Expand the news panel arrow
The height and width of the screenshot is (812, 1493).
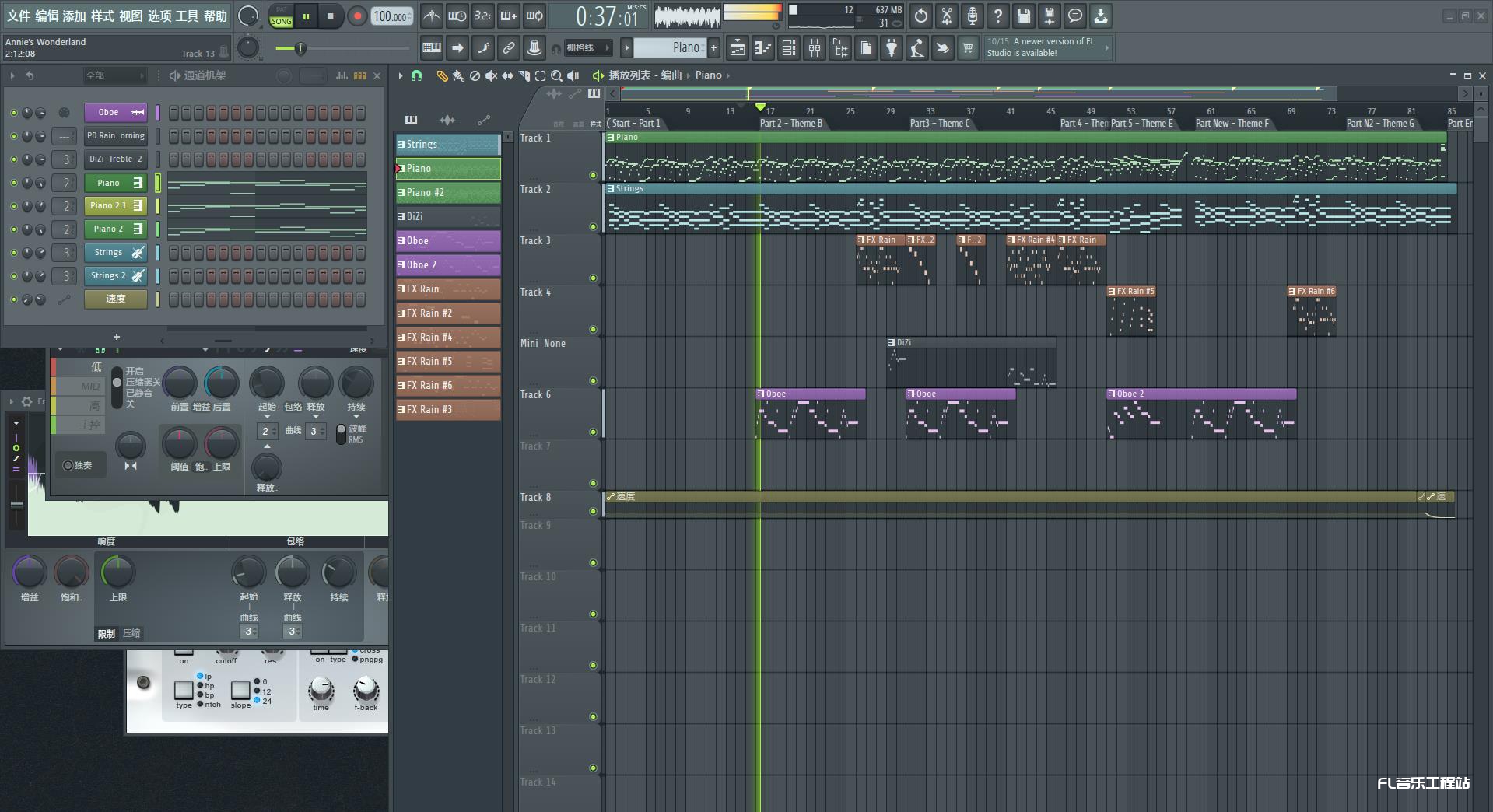click(1106, 47)
